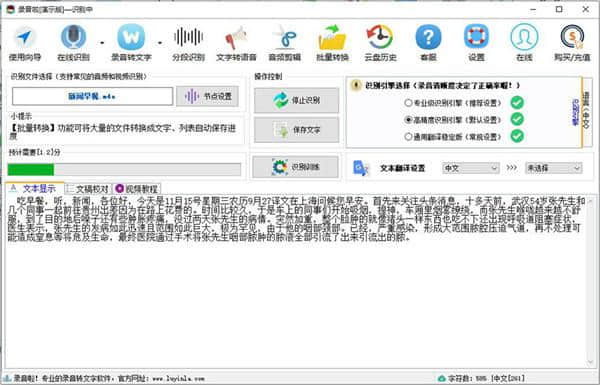Click green check beside 高精度识别引擎
This screenshot has height=385, width=600.
[x=517, y=119]
